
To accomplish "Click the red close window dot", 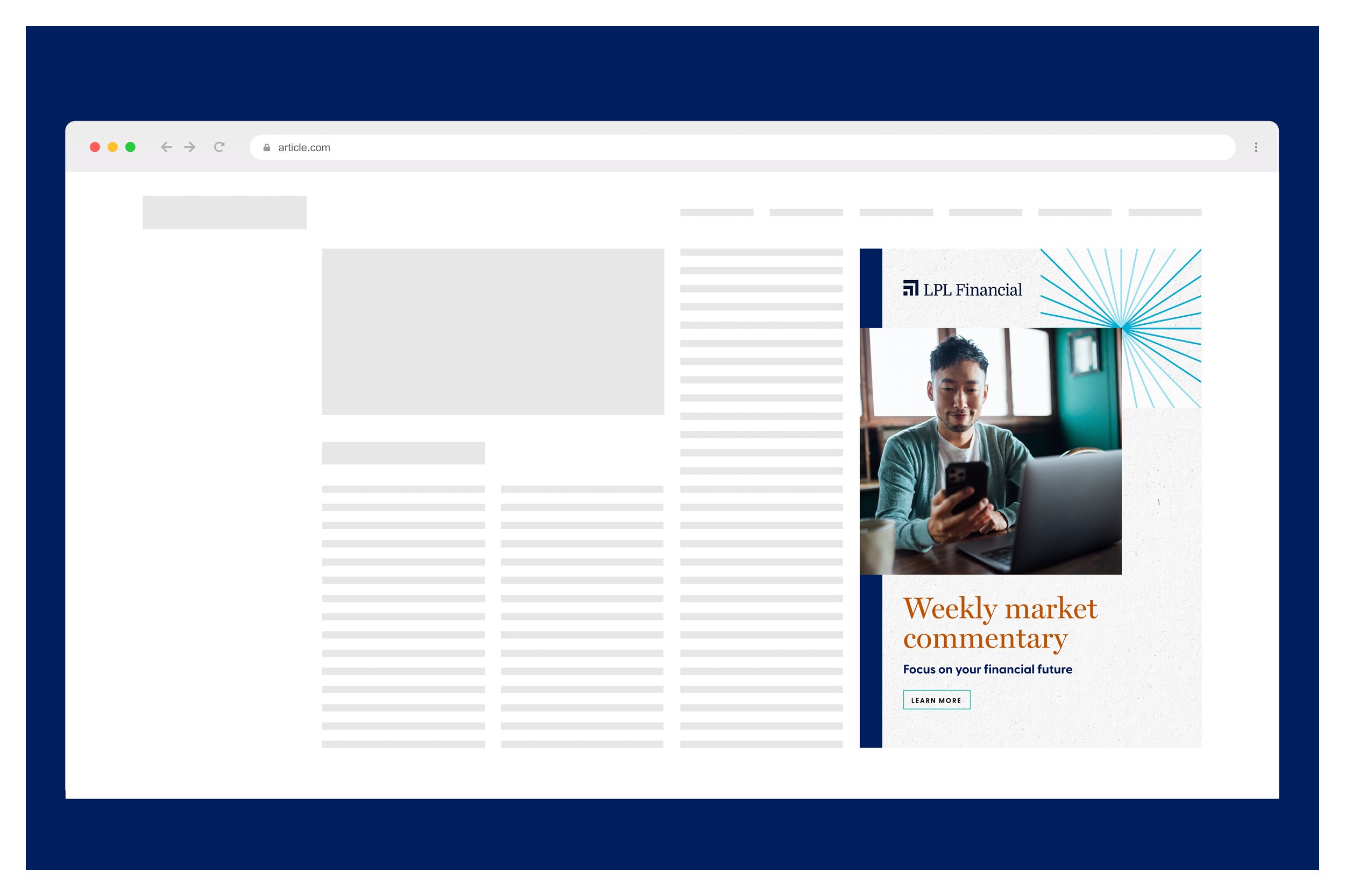I will point(95,147).
